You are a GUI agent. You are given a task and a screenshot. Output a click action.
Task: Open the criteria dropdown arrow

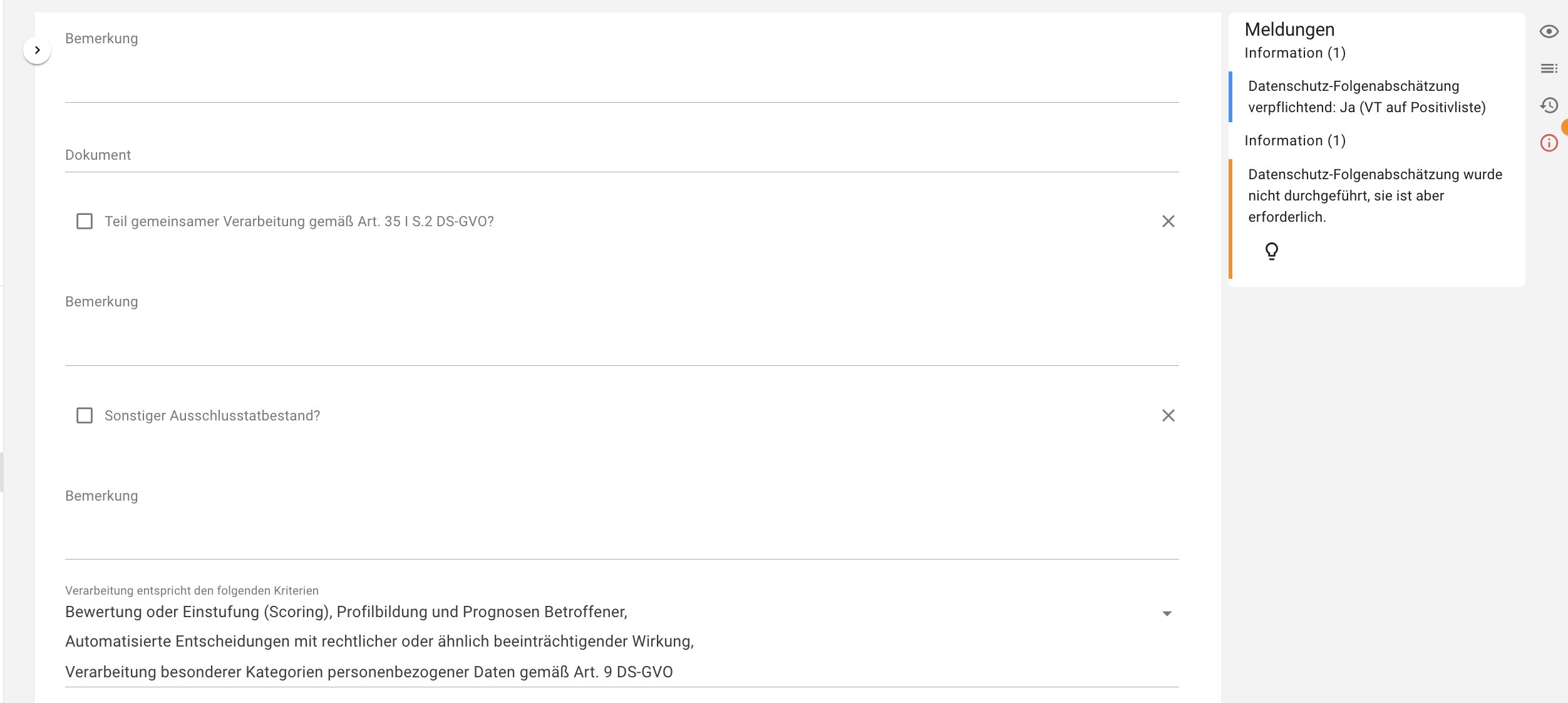pos(1167,613)
